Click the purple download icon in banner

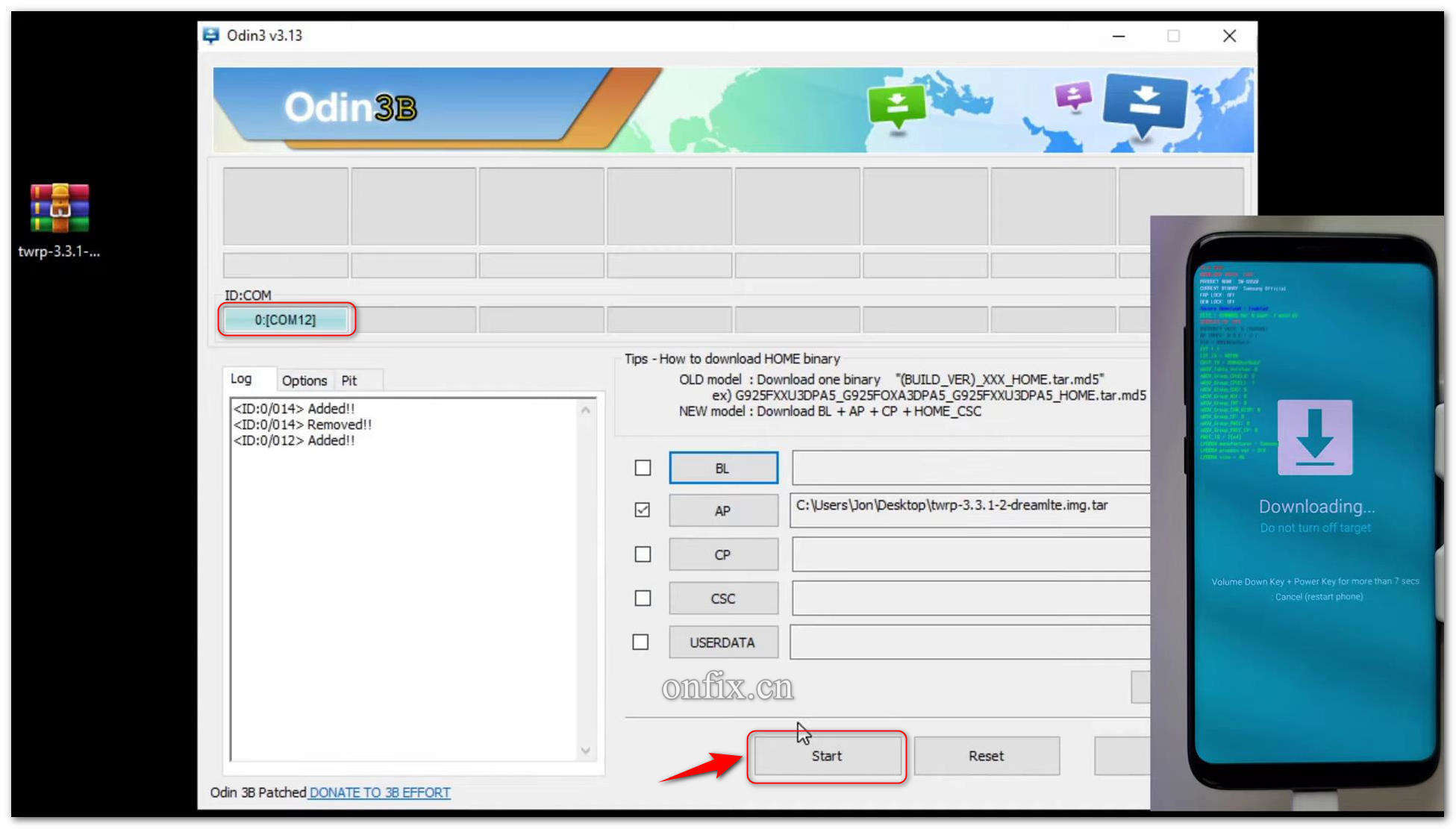point(1073,96)
